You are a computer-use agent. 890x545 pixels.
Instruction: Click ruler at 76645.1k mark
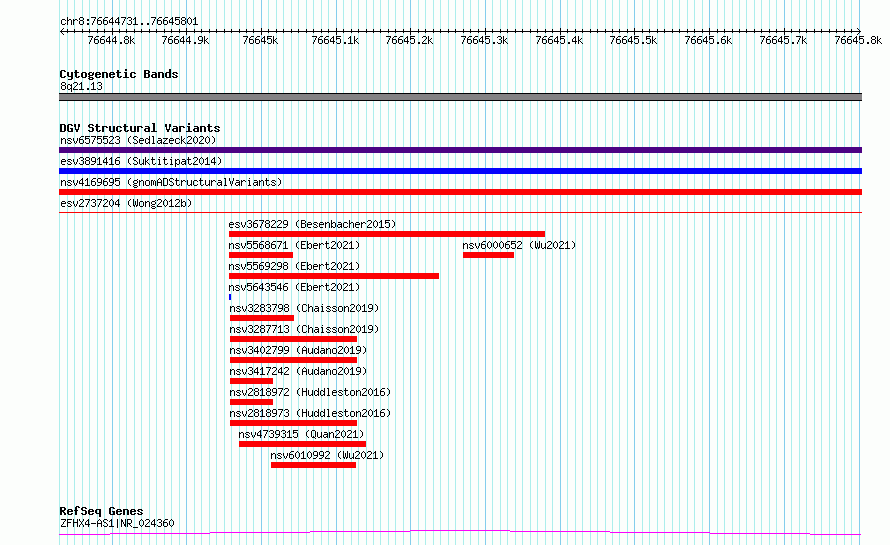click(x=336, y=40)
